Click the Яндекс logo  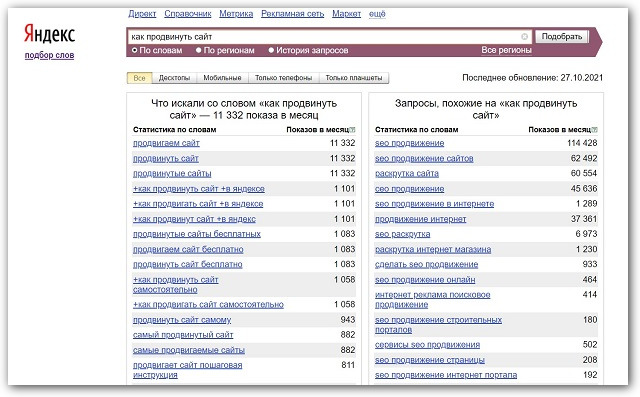click(49, 33)
